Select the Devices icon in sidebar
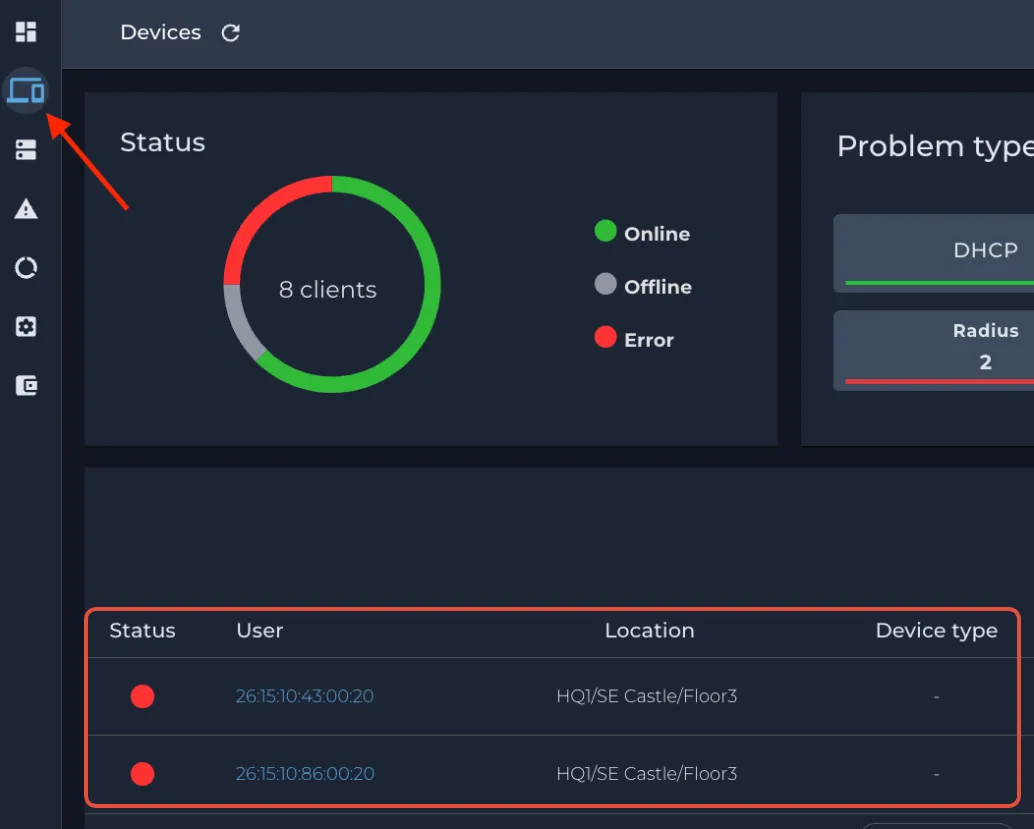This screenshot has width=1034, height=829. [x=26, y=90]
